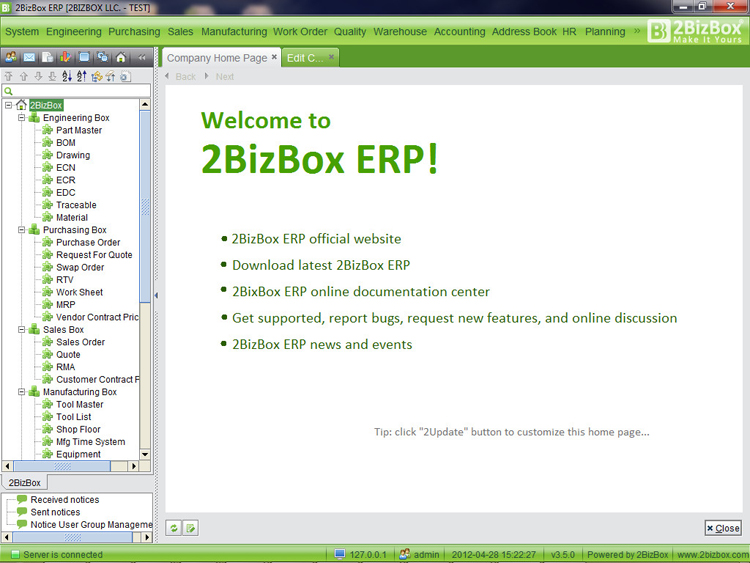Click www.2bizbox.com in status bar
The height and width of the screenshot is (563, 750).
pyautogui.click(x=713, y=554)
